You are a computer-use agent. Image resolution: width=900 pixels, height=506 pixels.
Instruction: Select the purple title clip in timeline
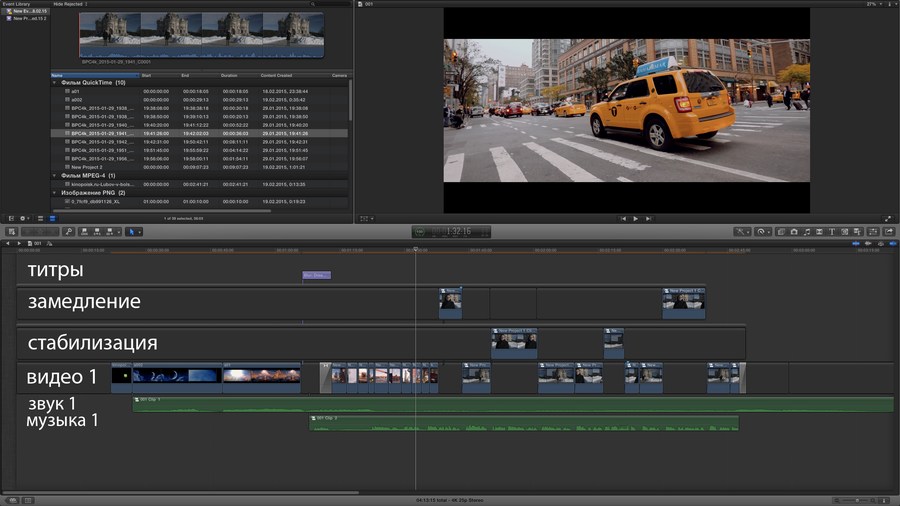316,275
